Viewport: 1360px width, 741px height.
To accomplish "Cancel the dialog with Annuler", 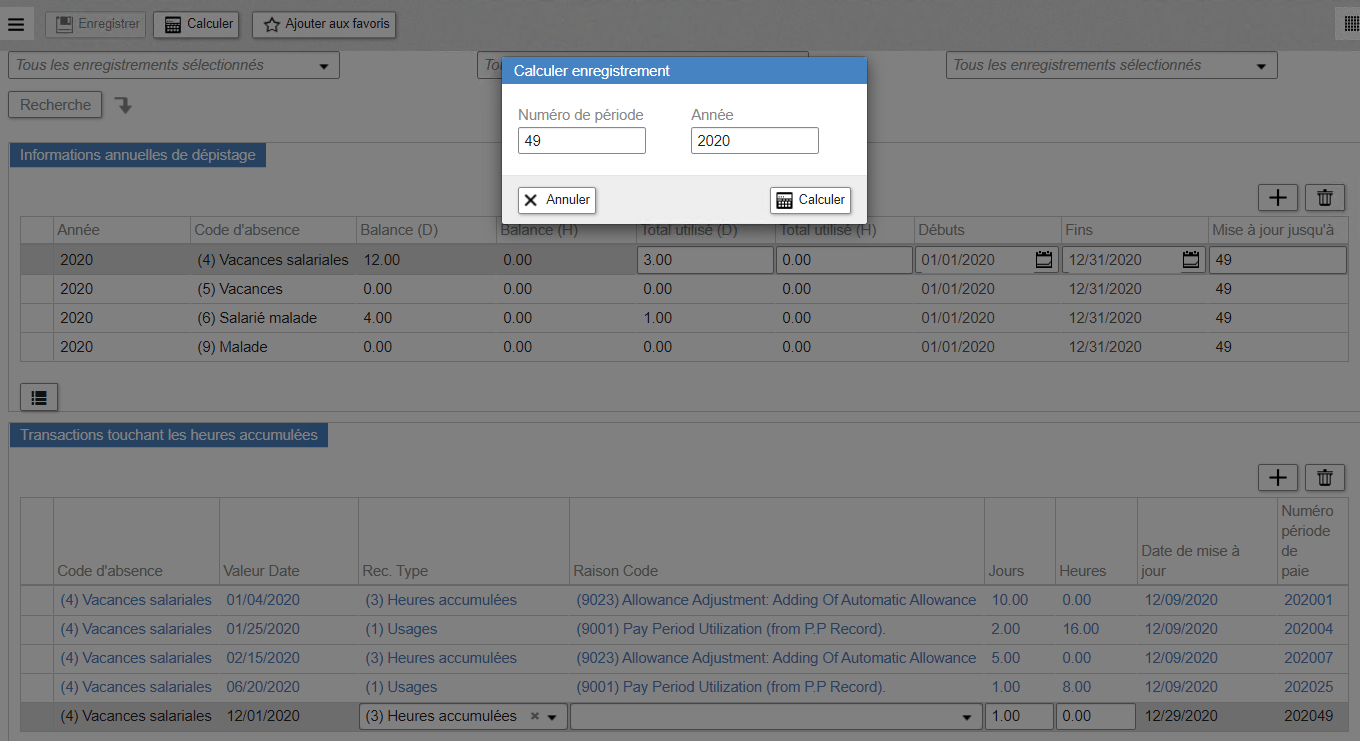I will point(557,200).
